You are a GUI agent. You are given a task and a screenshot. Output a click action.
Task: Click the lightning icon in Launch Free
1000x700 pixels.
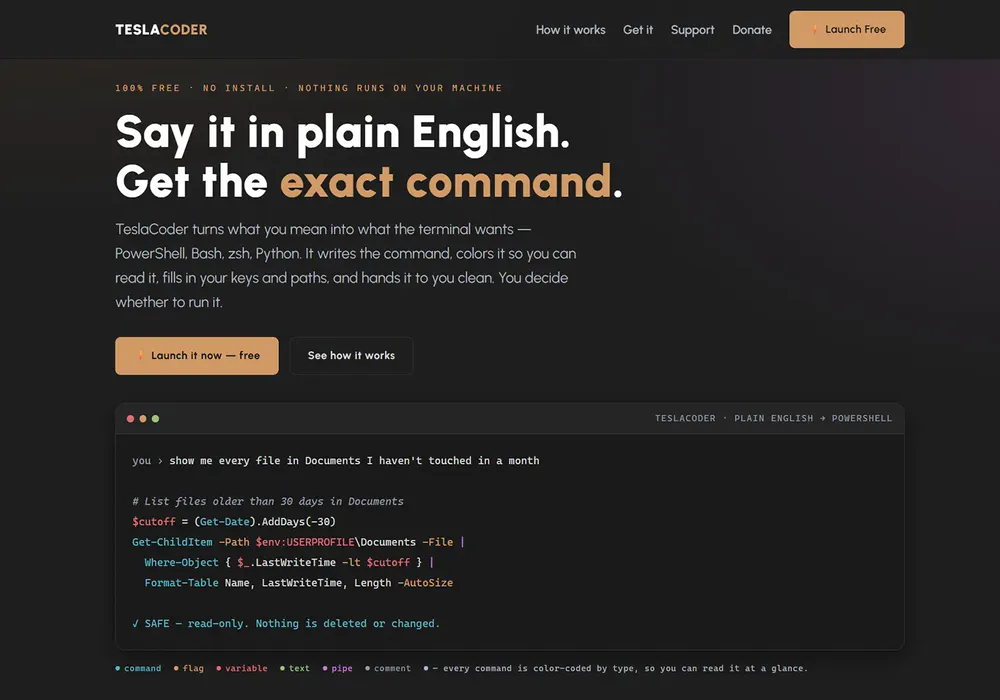pos(814,29)
